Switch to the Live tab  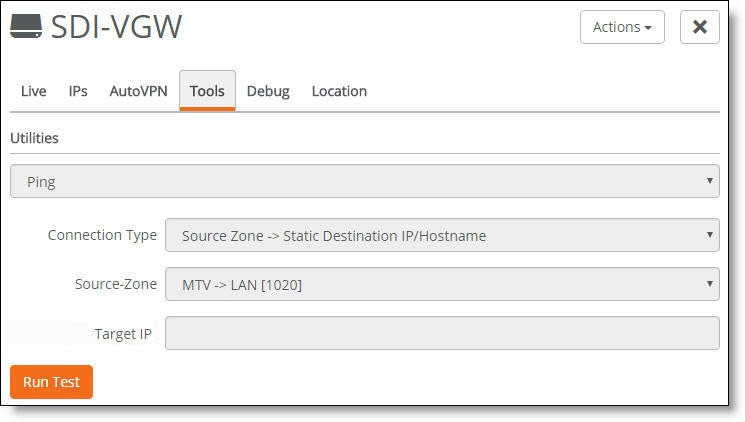[x=33, y=91]
